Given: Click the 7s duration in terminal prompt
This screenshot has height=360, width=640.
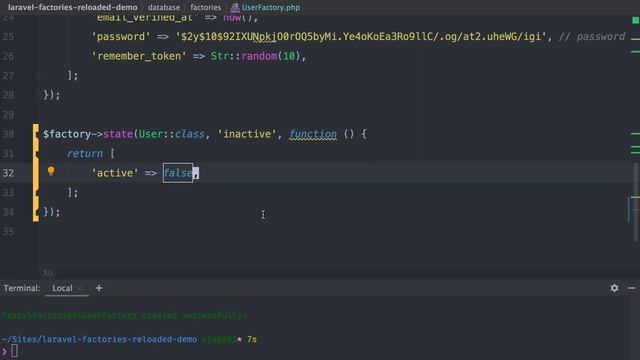Looking at the screenshot, I should (252, 339).
